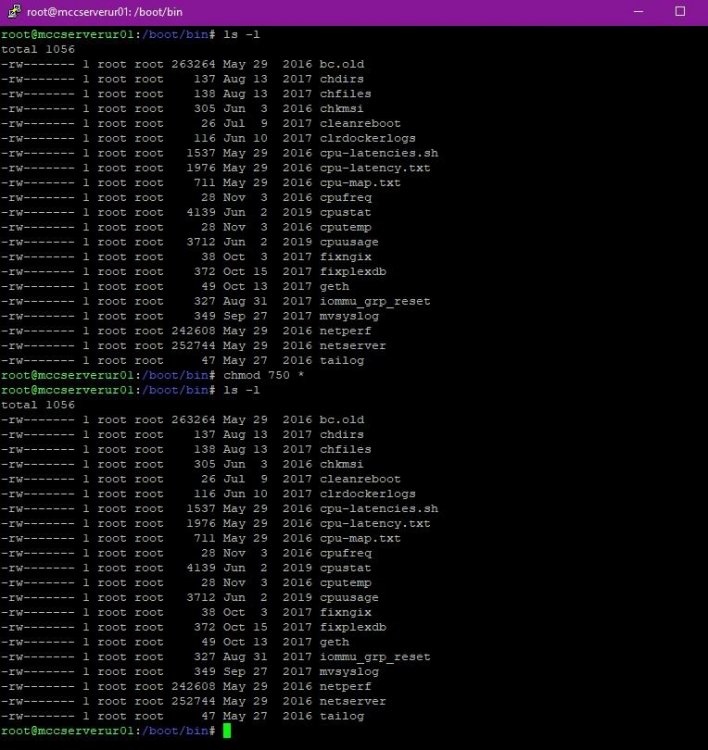Select cleanreboot in the listing after chmod
708x750 pixels.
pos(360,479)
